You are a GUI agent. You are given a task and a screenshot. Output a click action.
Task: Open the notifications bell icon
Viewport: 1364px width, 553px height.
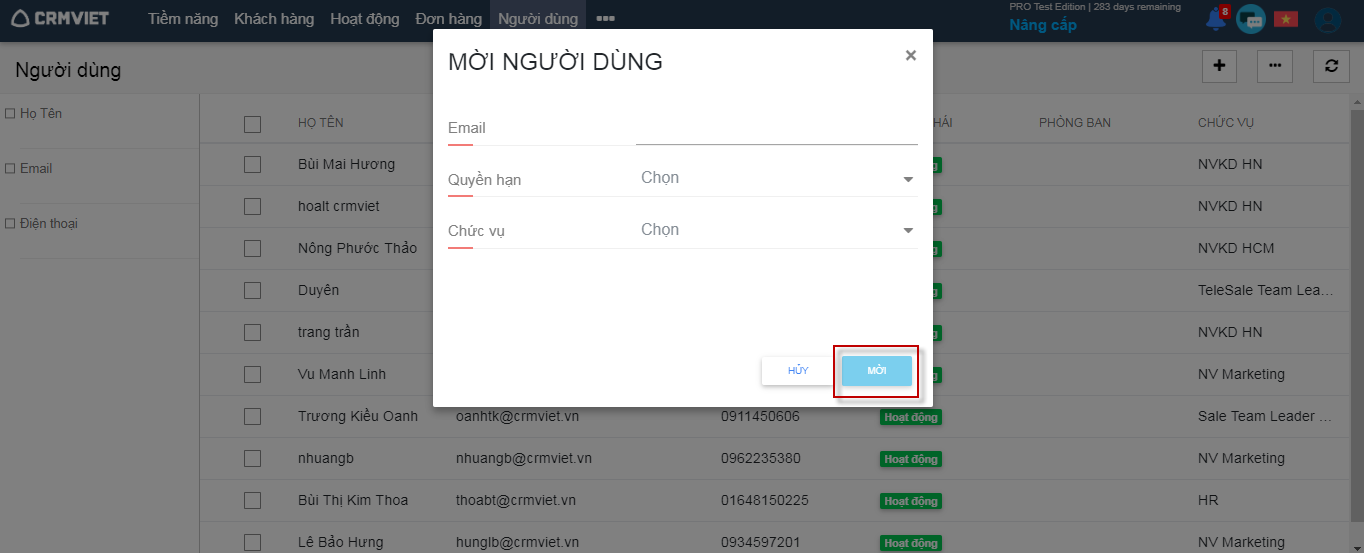1217,19
